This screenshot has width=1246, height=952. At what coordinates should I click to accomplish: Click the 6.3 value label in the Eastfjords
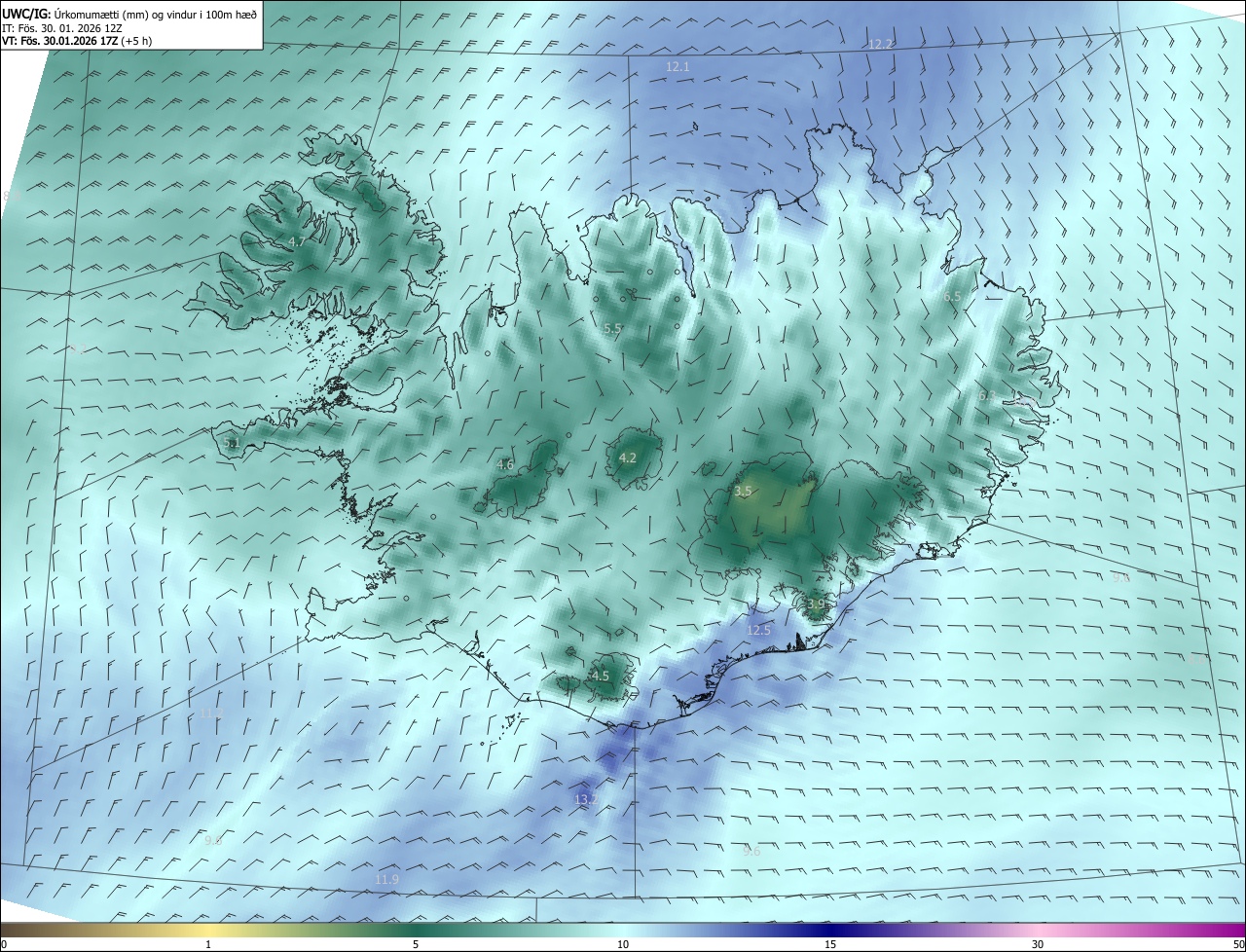click(x=986, y=396)
